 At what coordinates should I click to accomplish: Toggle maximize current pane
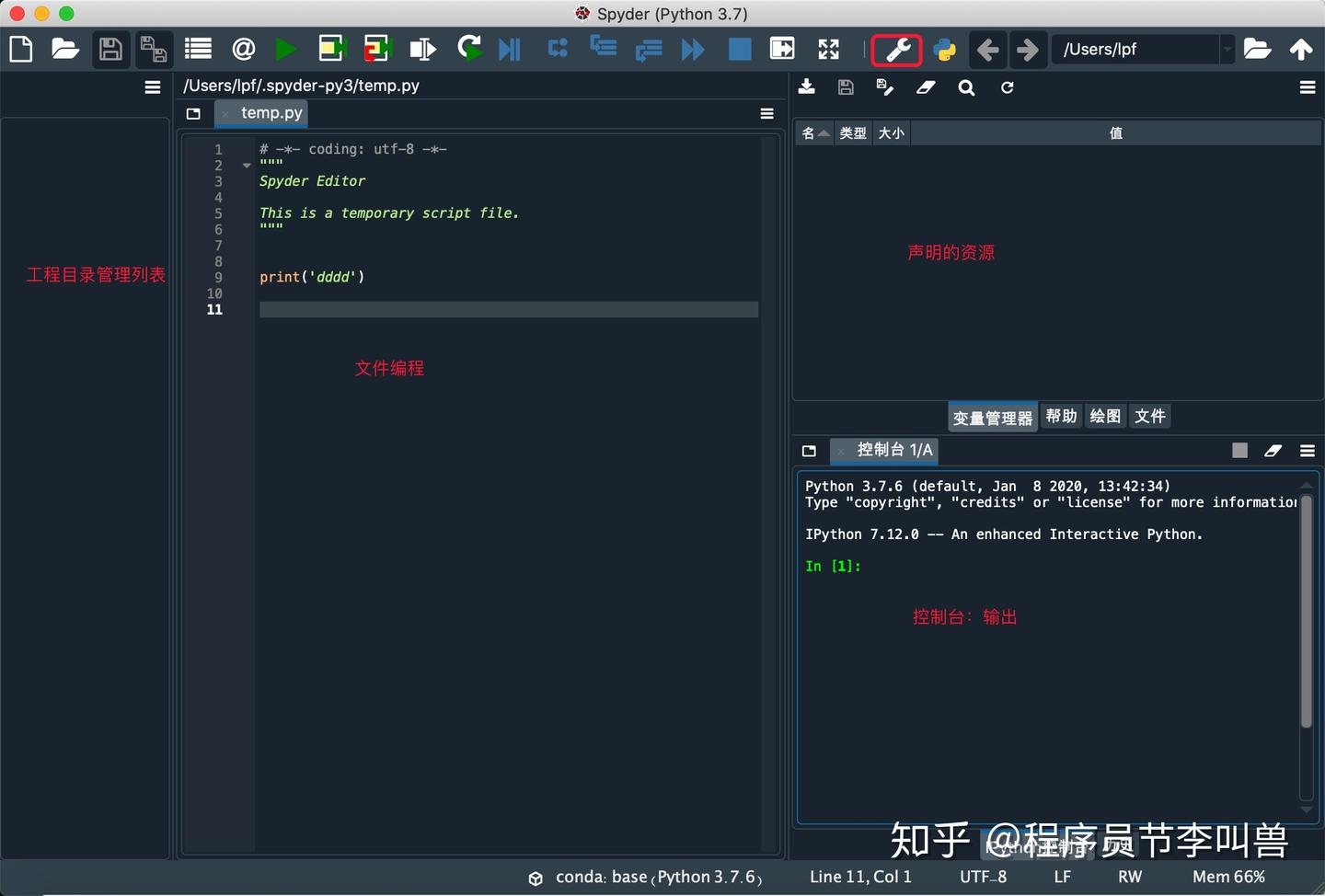pyautogui.click(x=827, y=49)
